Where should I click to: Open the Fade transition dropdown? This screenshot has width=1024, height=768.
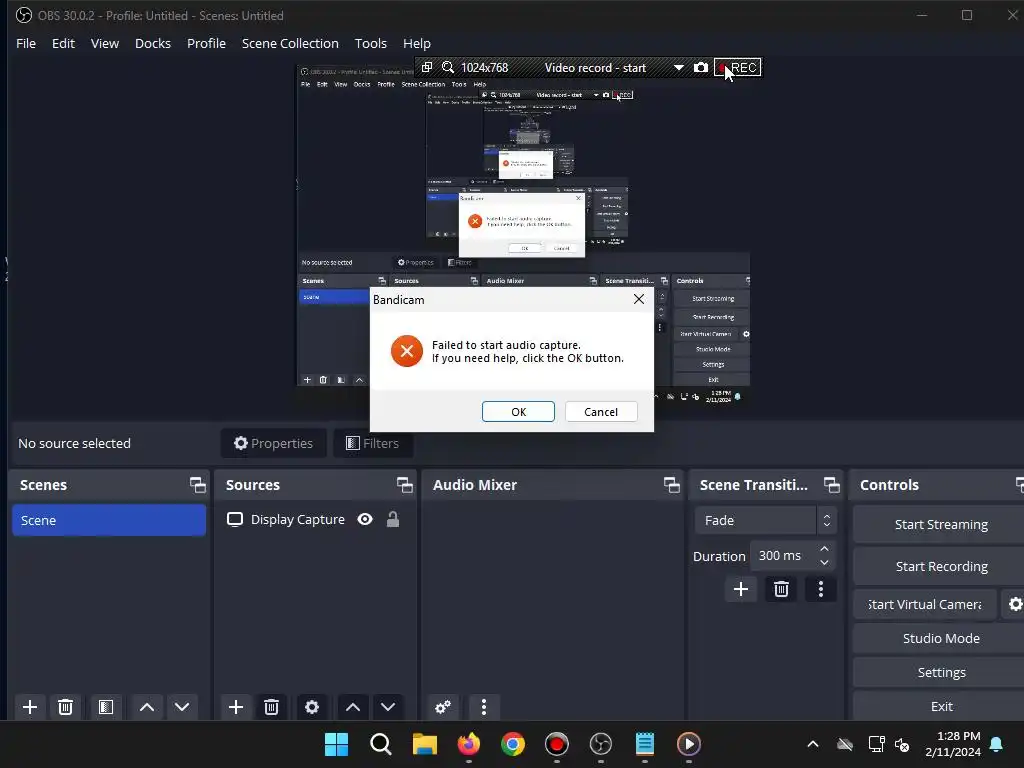point(765,520)
